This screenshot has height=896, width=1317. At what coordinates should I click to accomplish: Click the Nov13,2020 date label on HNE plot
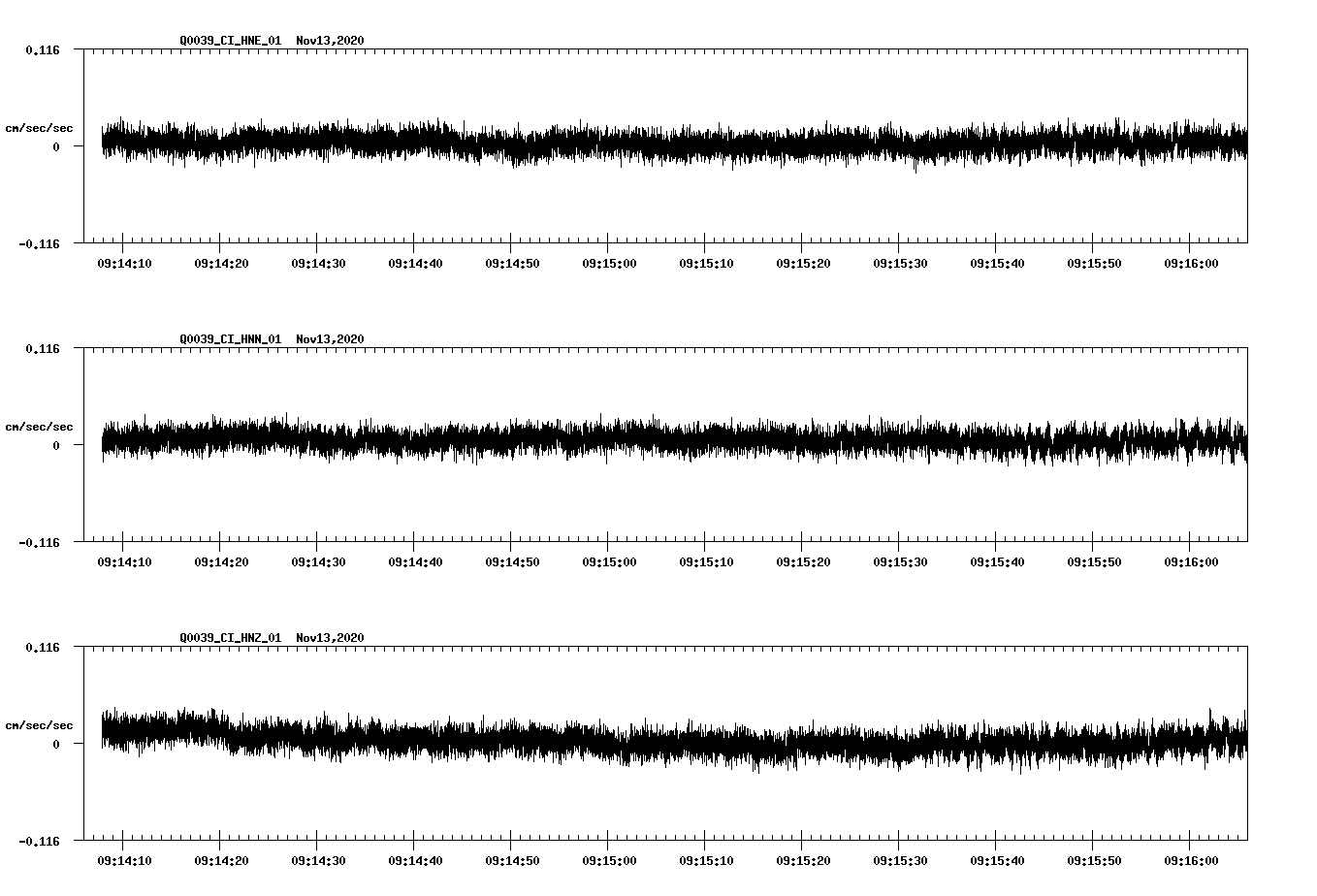point(330,41)
